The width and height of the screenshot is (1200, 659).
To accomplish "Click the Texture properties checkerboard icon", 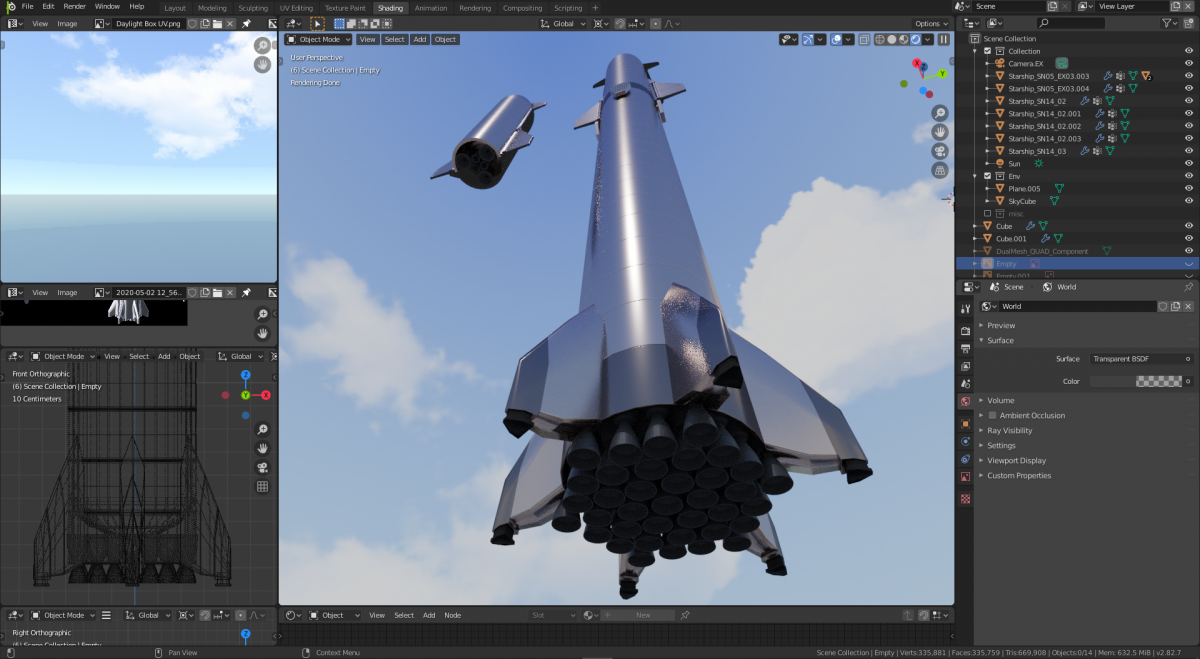I will (965, 498).
